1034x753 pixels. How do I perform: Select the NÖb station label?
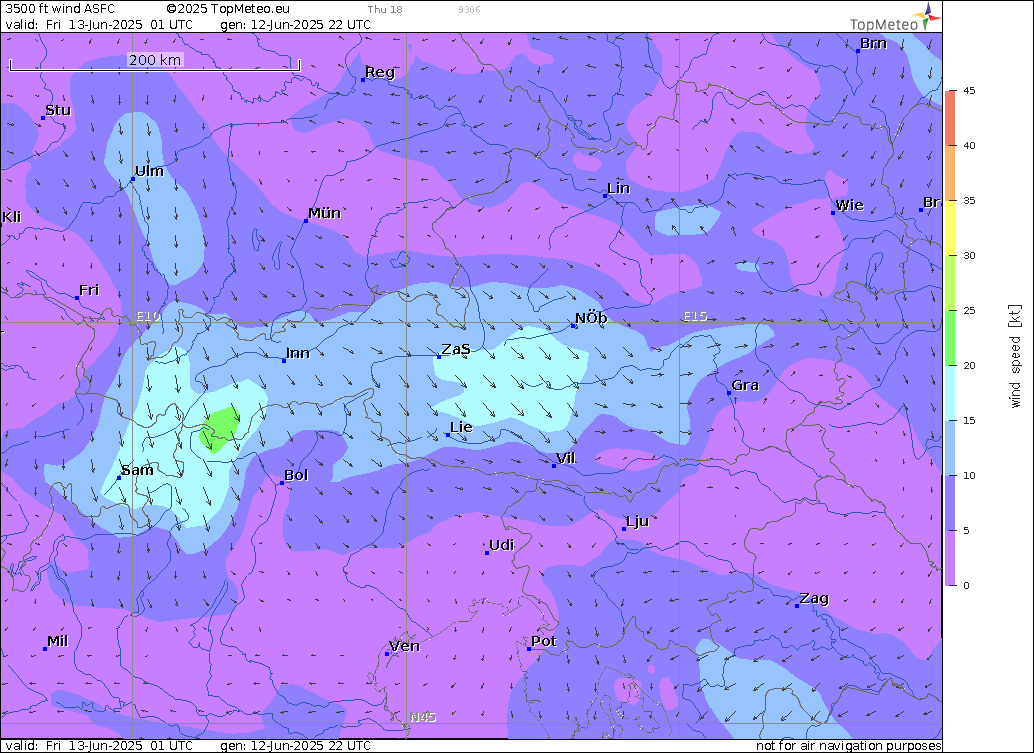pos(591,318)
